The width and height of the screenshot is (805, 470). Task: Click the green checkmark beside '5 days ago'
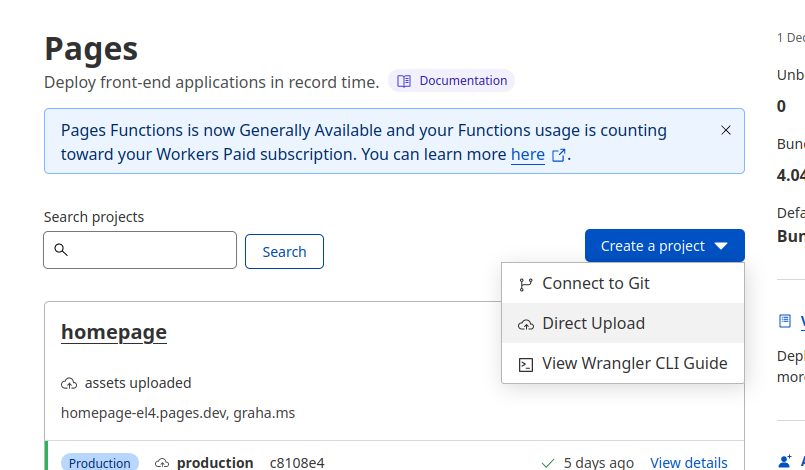tap(547, 463)
